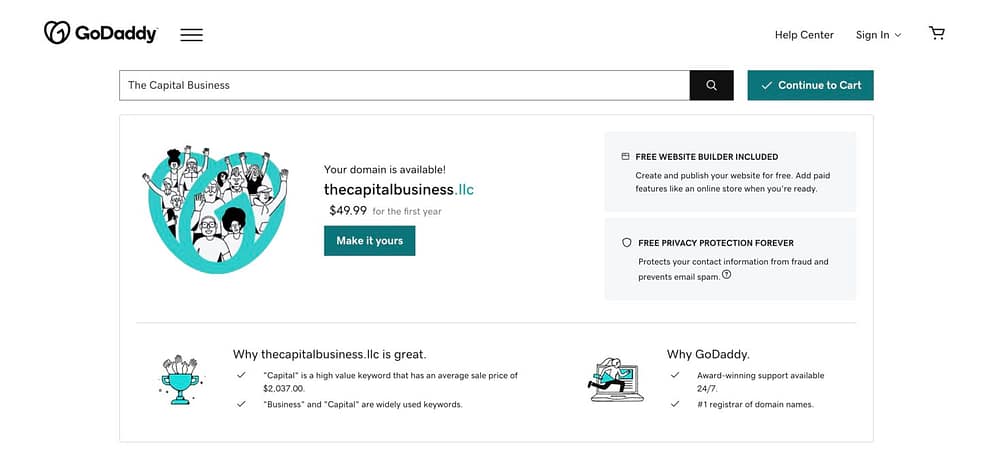The width and height of the screenshot is (993, 465).
Task: Click the GoDaddy logo
Action: coord(100,34)
